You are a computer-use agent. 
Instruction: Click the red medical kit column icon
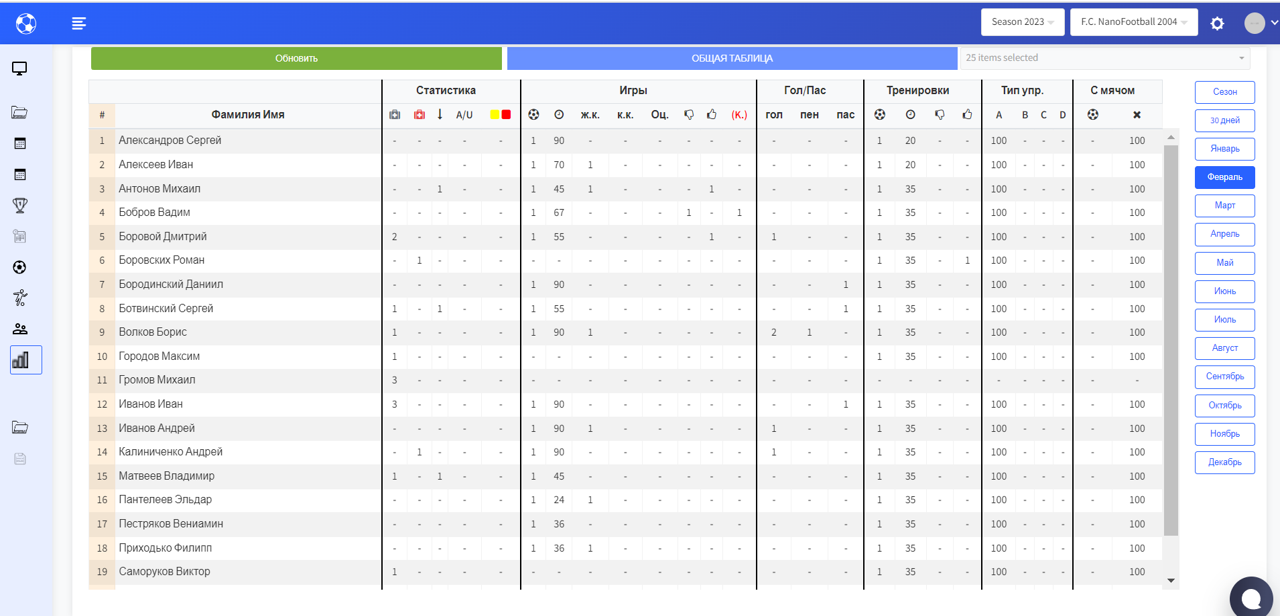coord(419,115)
